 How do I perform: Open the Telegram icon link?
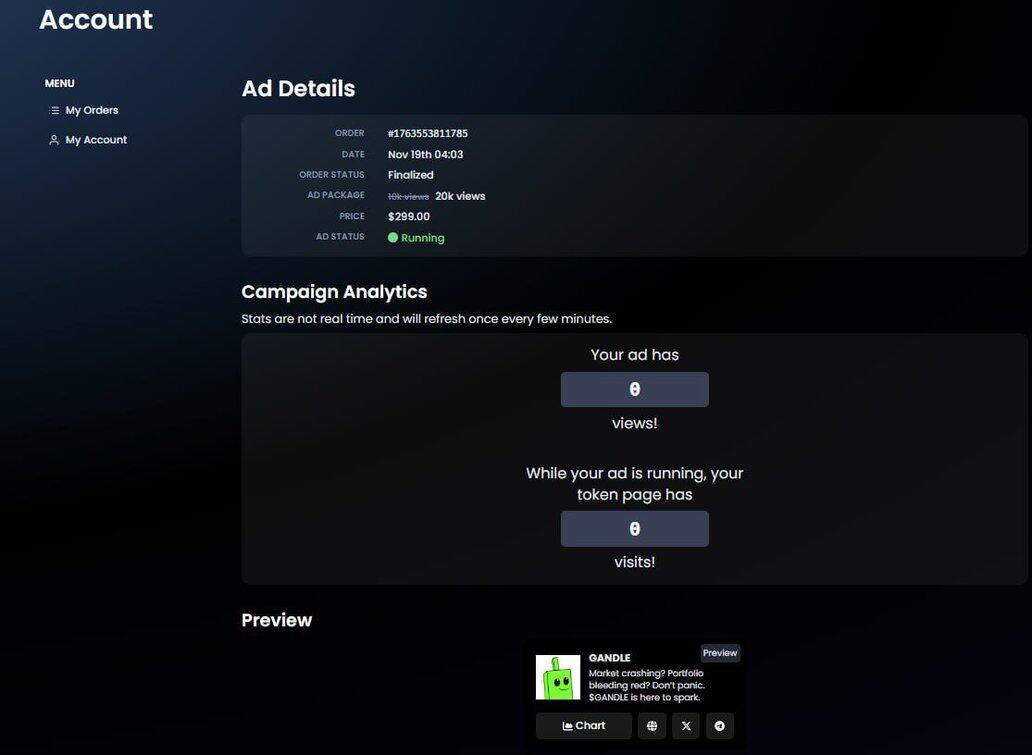pos(720,726)
